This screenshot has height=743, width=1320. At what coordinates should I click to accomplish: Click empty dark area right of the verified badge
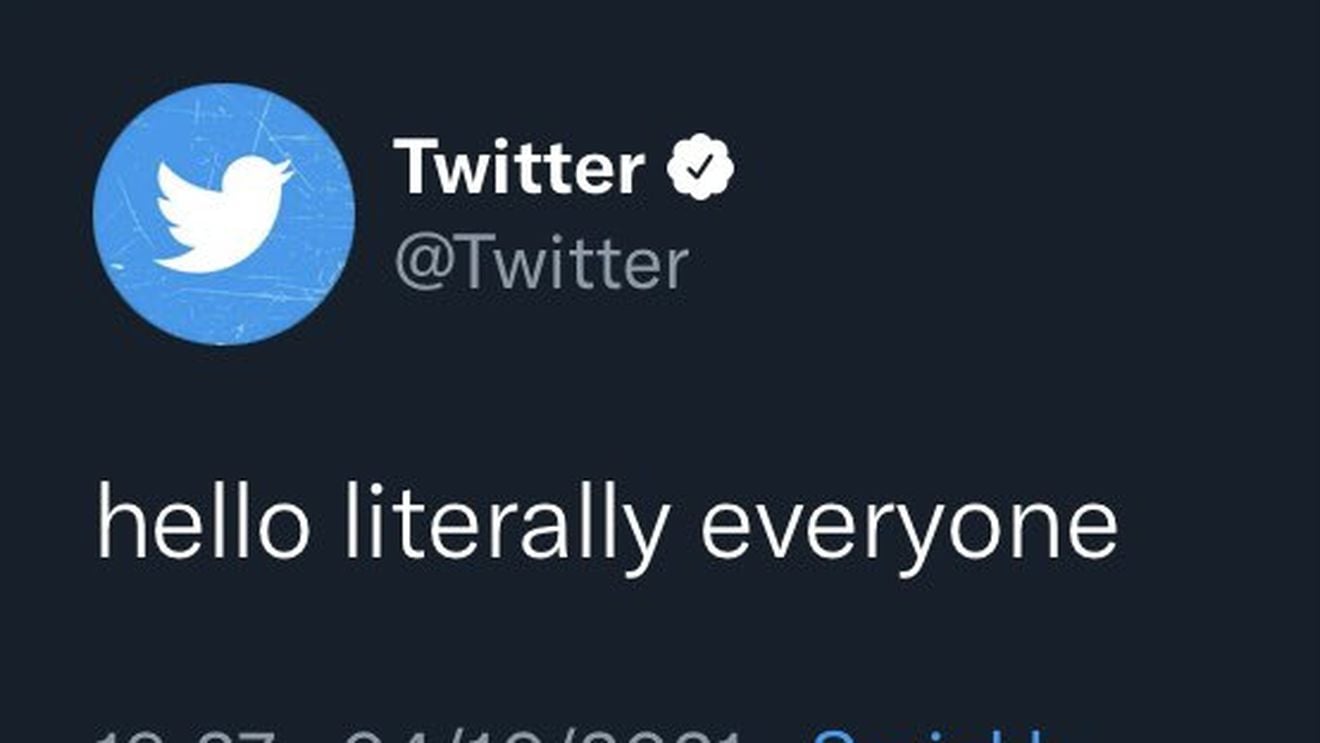tap(1000, 167)
